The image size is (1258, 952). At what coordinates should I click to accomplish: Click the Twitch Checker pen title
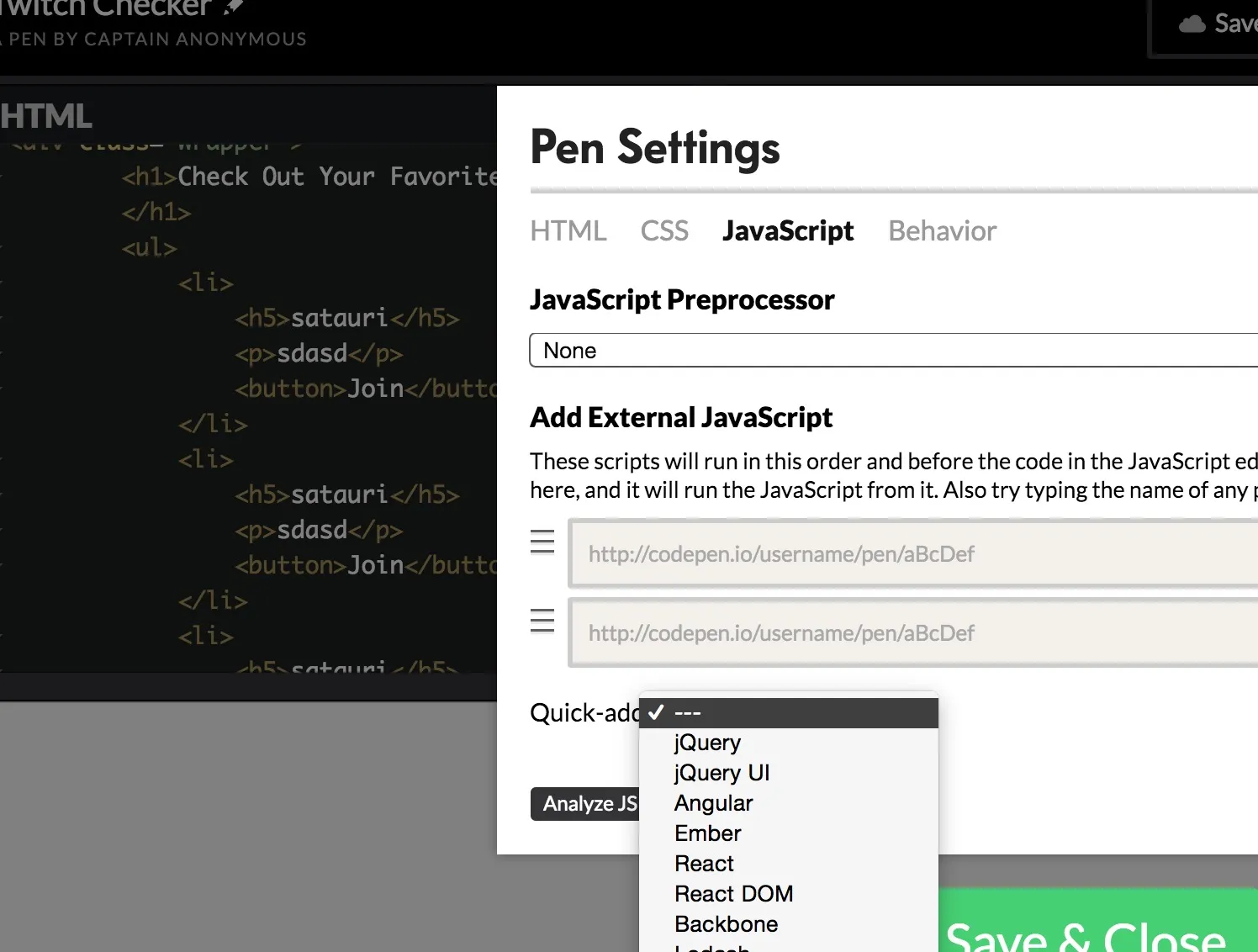(x=106, y=8)
